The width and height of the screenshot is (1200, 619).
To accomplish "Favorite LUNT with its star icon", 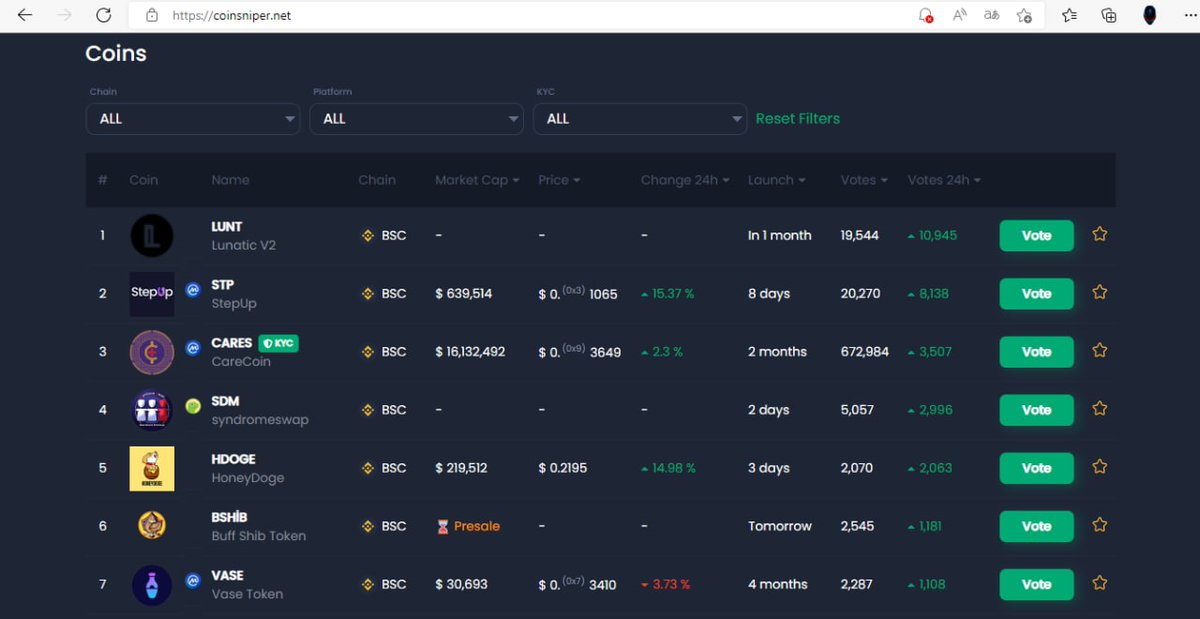I will [x=1100, y=234].
